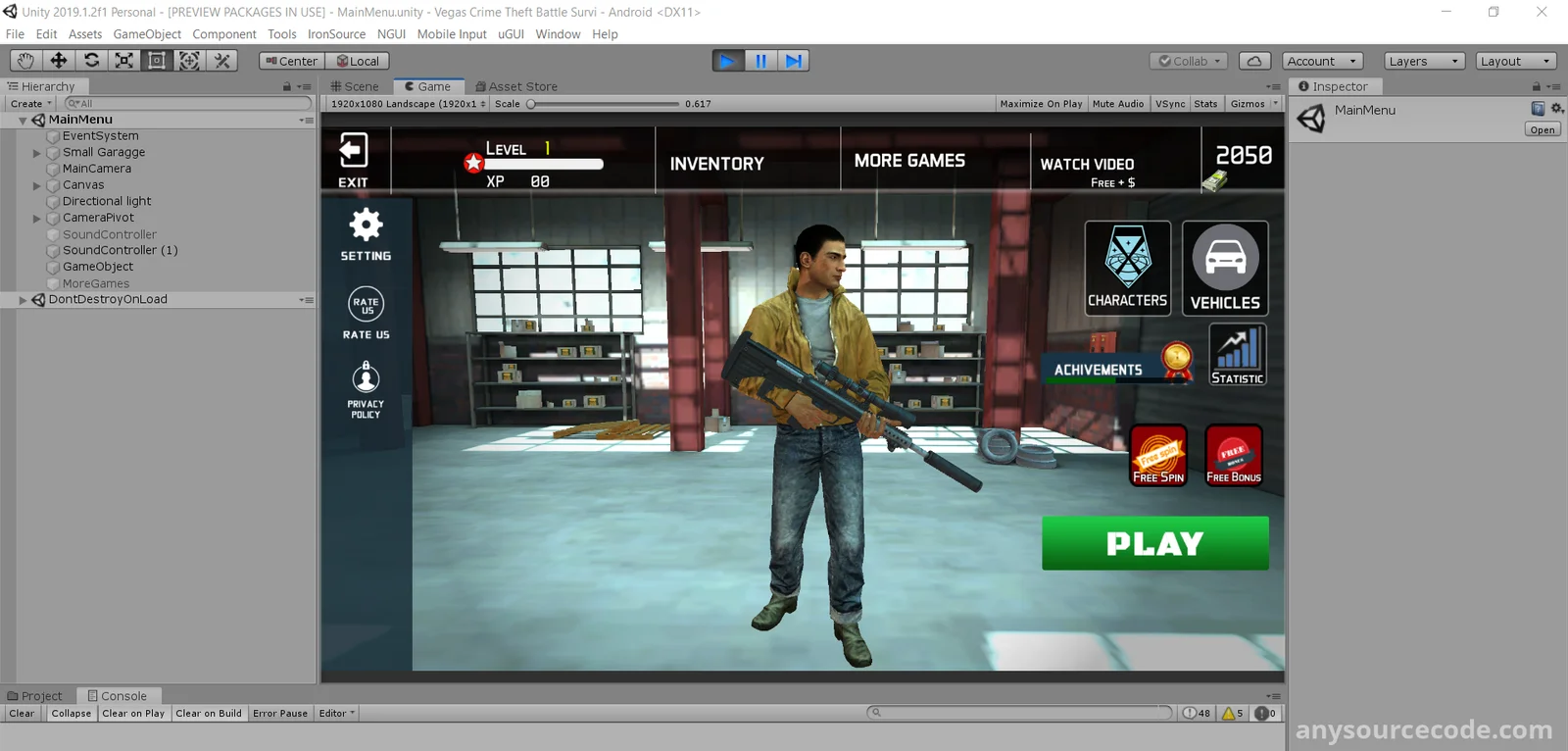Open the Cloud services icon
The height and width of the screenshot is (751, 1568).
(1254, 61)
